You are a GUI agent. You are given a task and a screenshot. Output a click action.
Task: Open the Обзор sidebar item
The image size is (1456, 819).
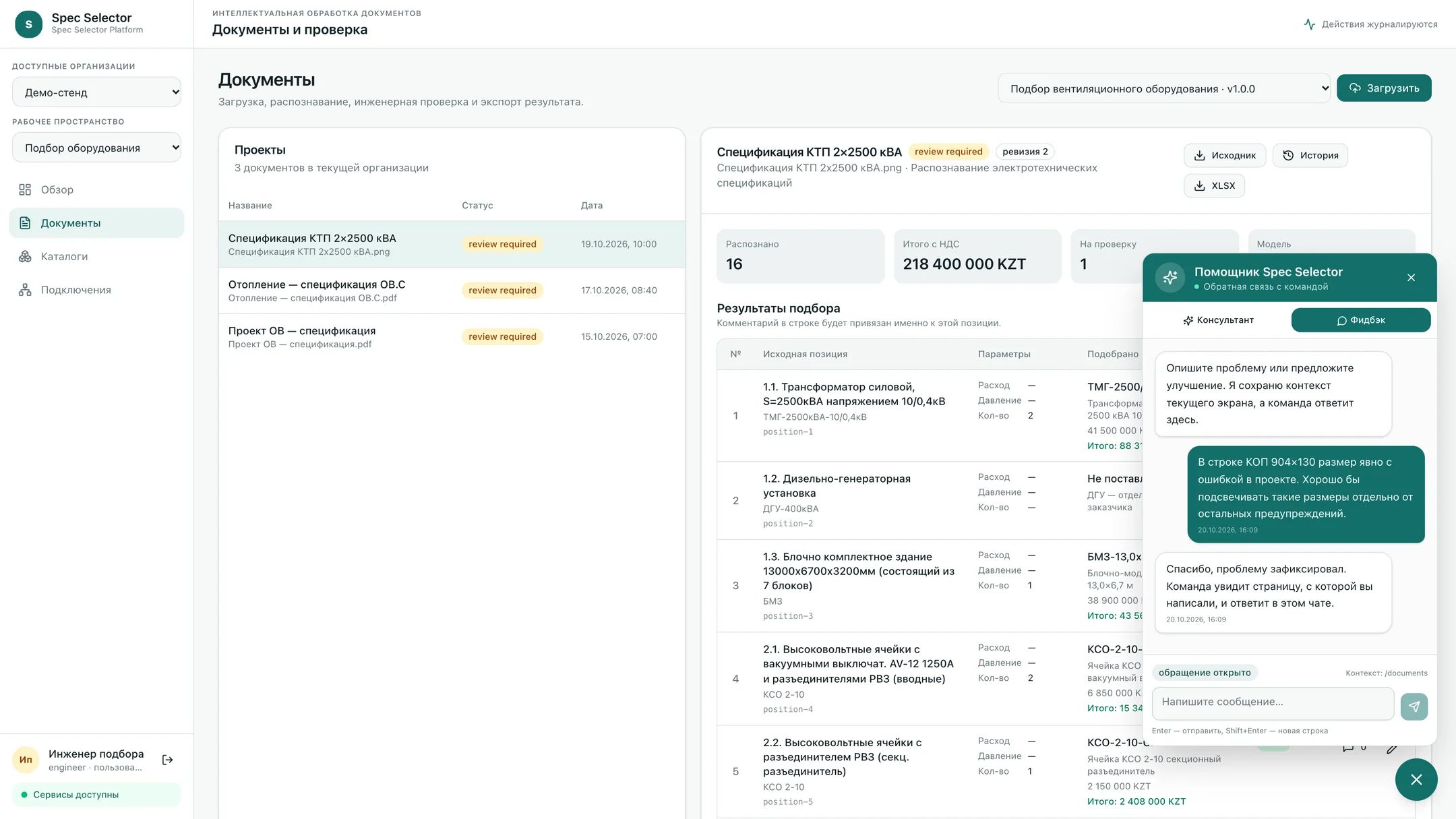coord(96,189)
